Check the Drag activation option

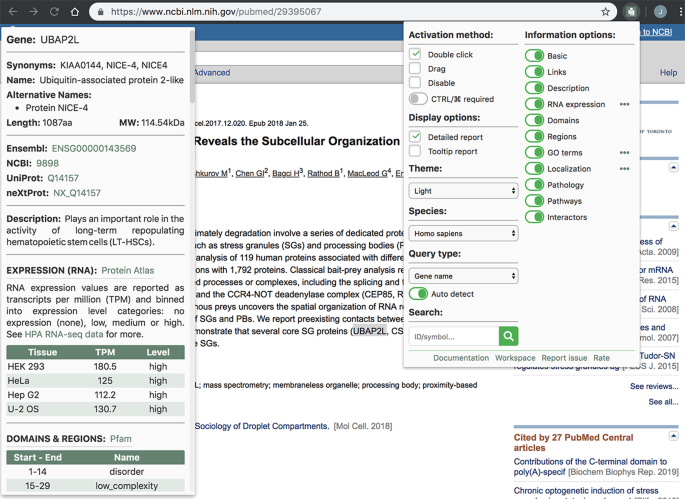tap(415, 68)
